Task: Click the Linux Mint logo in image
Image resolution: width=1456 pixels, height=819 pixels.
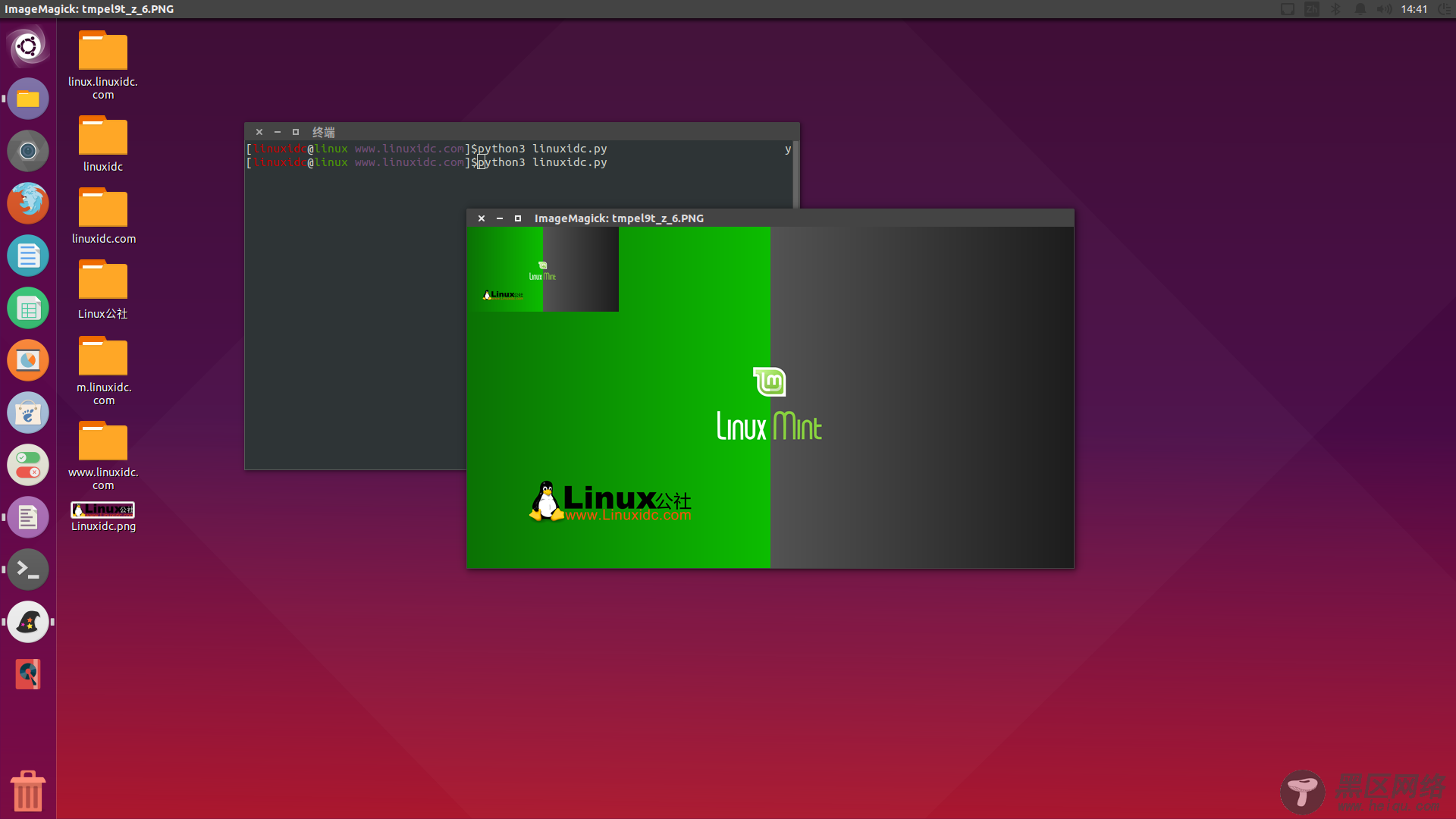Action: 770,404
